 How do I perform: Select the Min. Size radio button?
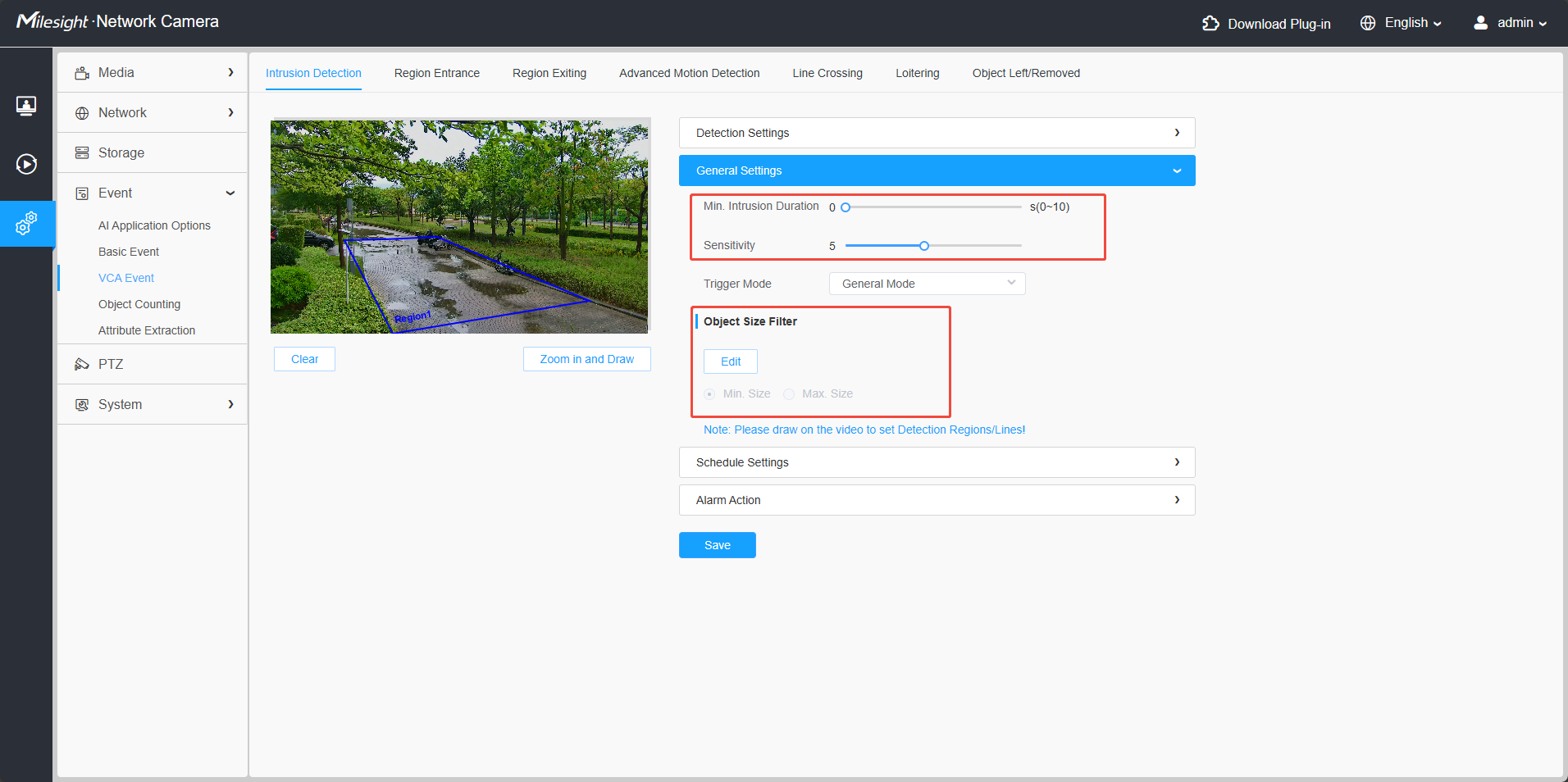click(709, 394)
